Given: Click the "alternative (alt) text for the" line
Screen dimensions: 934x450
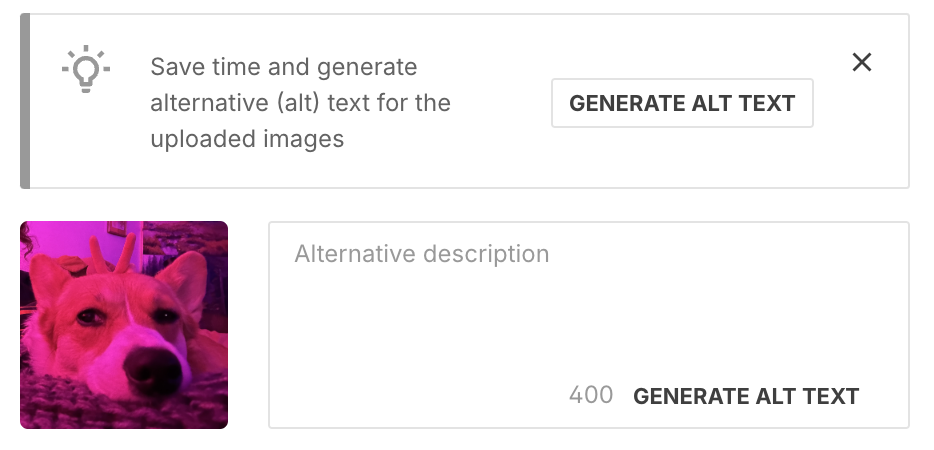Looking at the screenshot, I should click(x=300, y=103).
